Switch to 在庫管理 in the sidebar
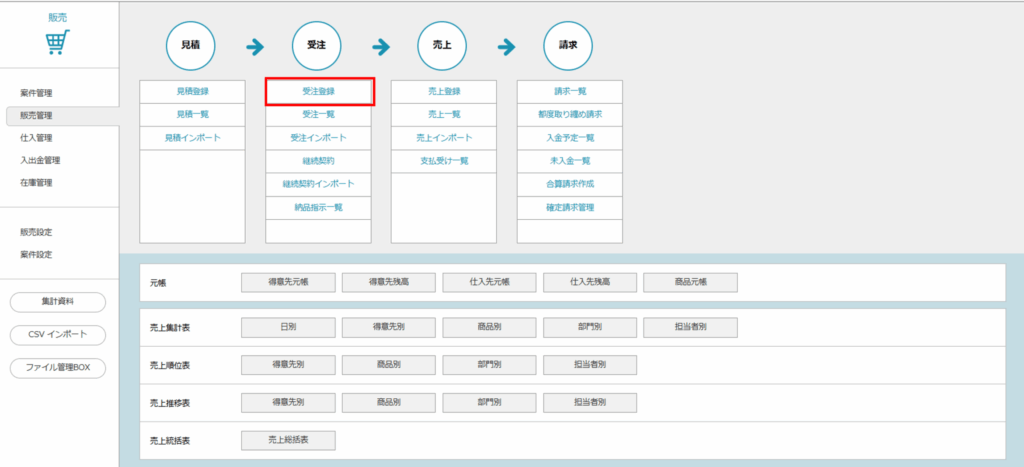This screenshot has width=1024, height=467. click(36, 183)
